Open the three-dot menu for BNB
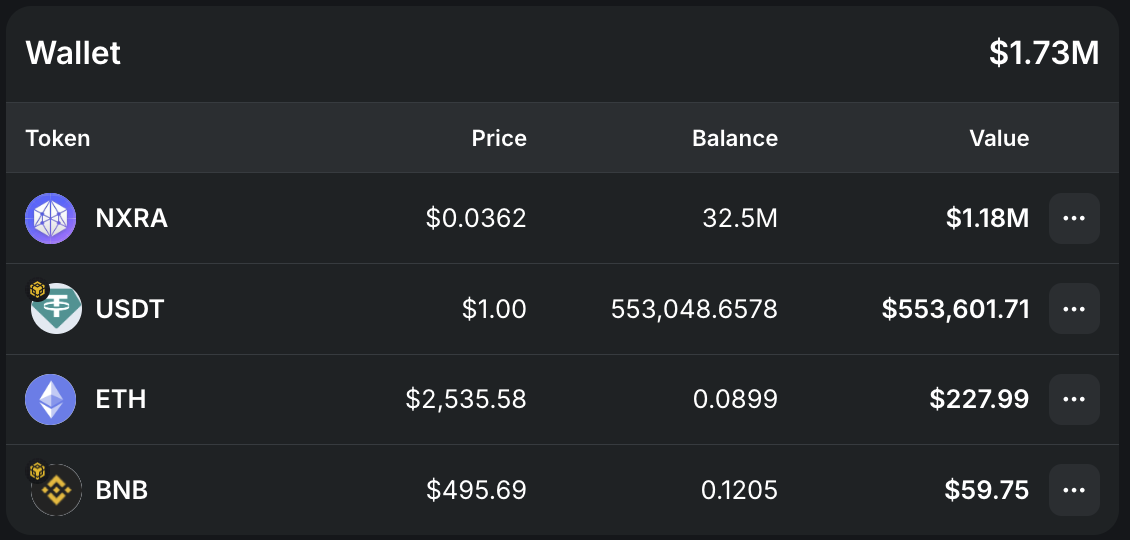This screenshot has height=540, width=1130. click(1074, 490)
